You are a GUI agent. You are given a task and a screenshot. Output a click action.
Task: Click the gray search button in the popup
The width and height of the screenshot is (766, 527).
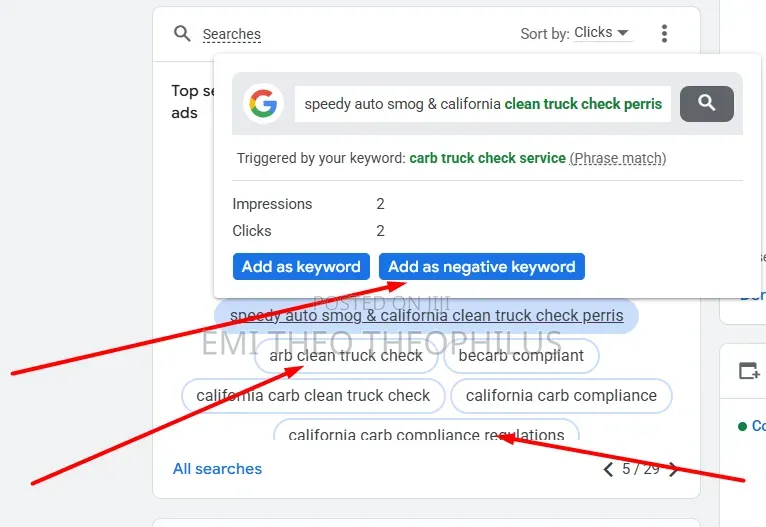[x=706, y=104]
